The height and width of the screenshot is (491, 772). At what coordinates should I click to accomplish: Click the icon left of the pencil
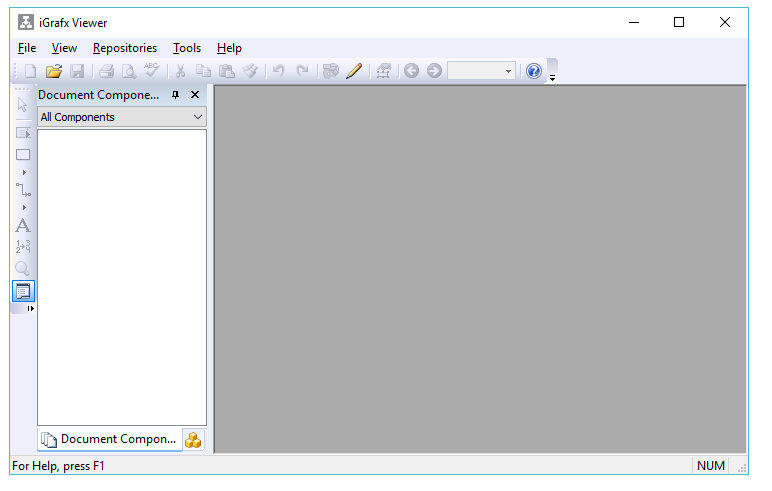(x=331, y=71)
